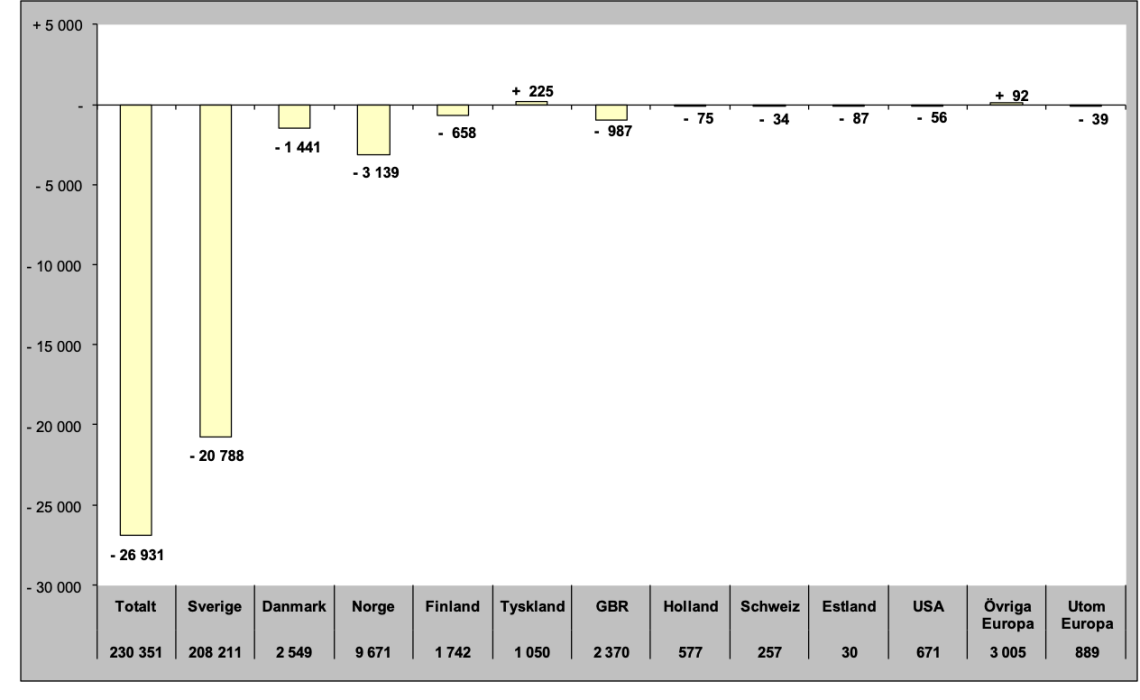Screen dimensions: 1140x700
Task: Click the value 671 under USA
Action: point(928,653)
